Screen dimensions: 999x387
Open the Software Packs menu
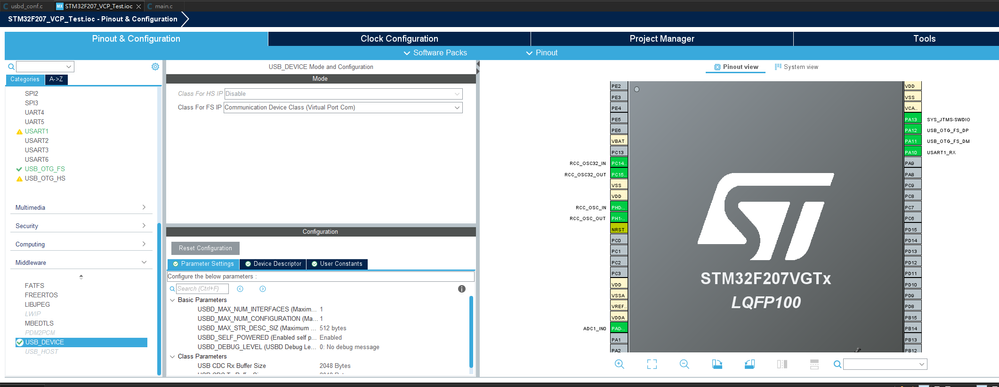(435, 53)
